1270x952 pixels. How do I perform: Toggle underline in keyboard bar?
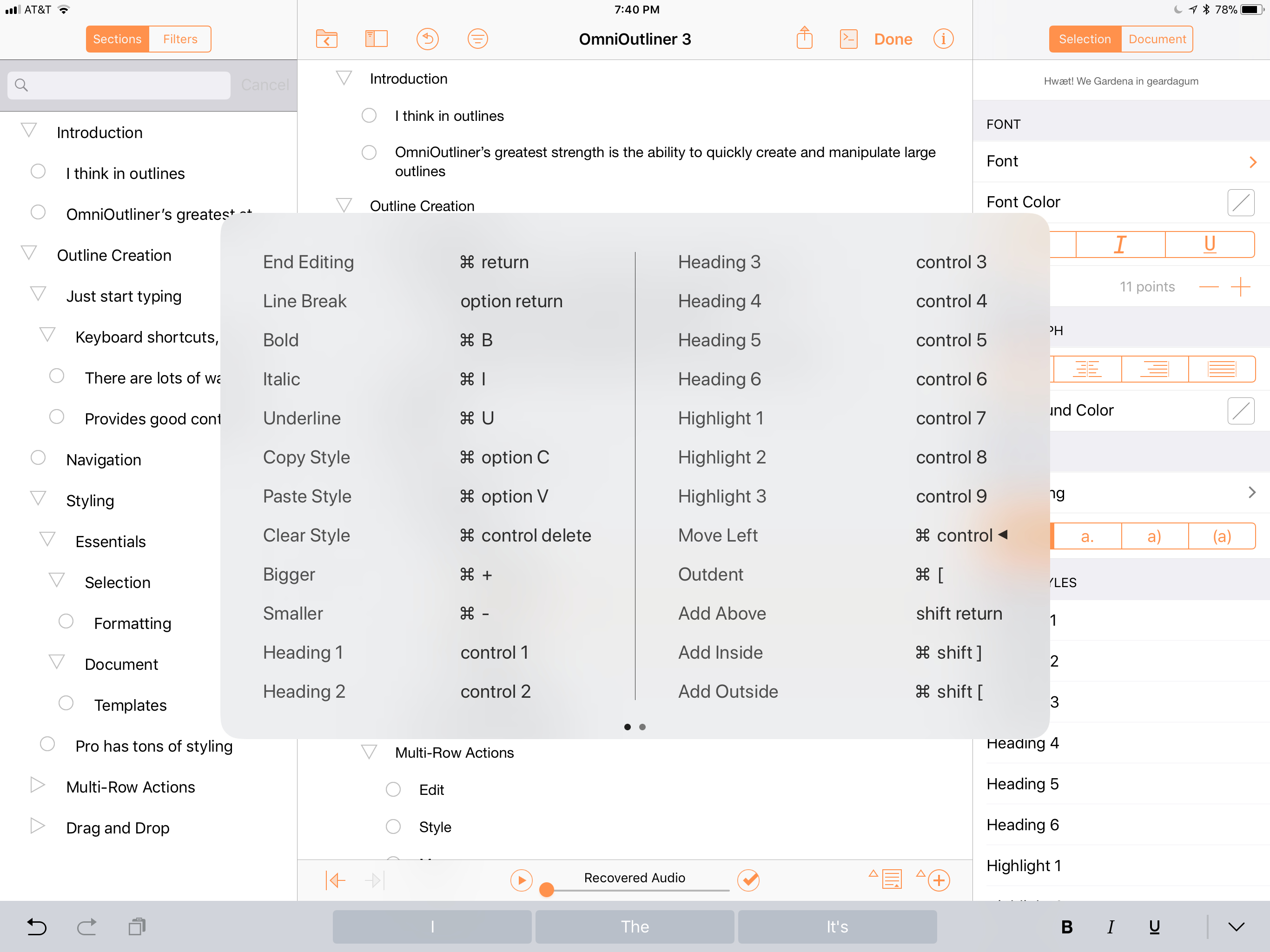1154,927
